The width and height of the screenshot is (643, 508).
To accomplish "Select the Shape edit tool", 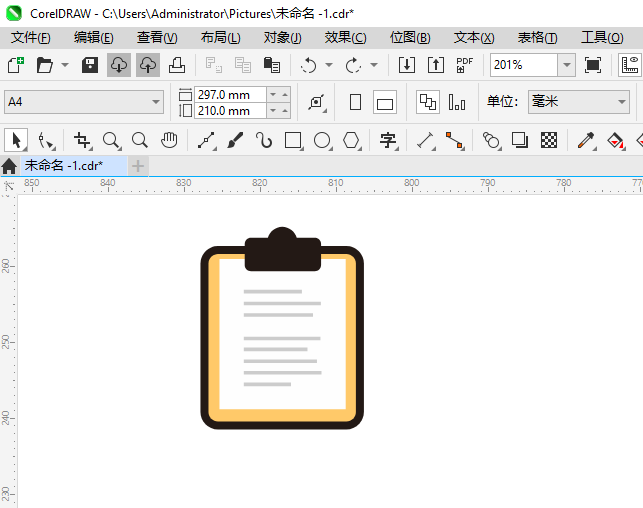I will [46, 141].
